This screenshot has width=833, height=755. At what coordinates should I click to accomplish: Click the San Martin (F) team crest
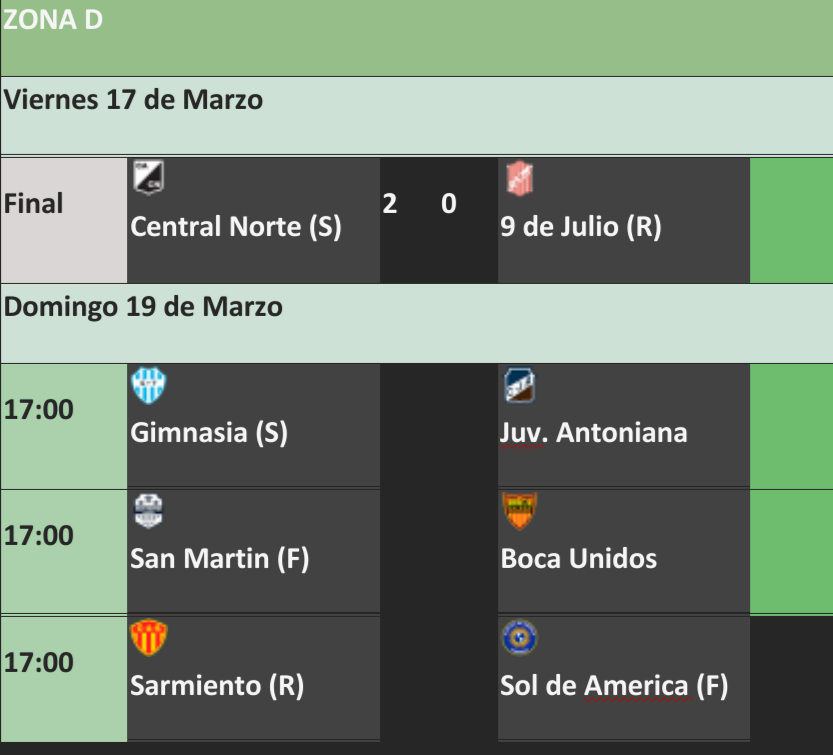click(x=148, y=511)
